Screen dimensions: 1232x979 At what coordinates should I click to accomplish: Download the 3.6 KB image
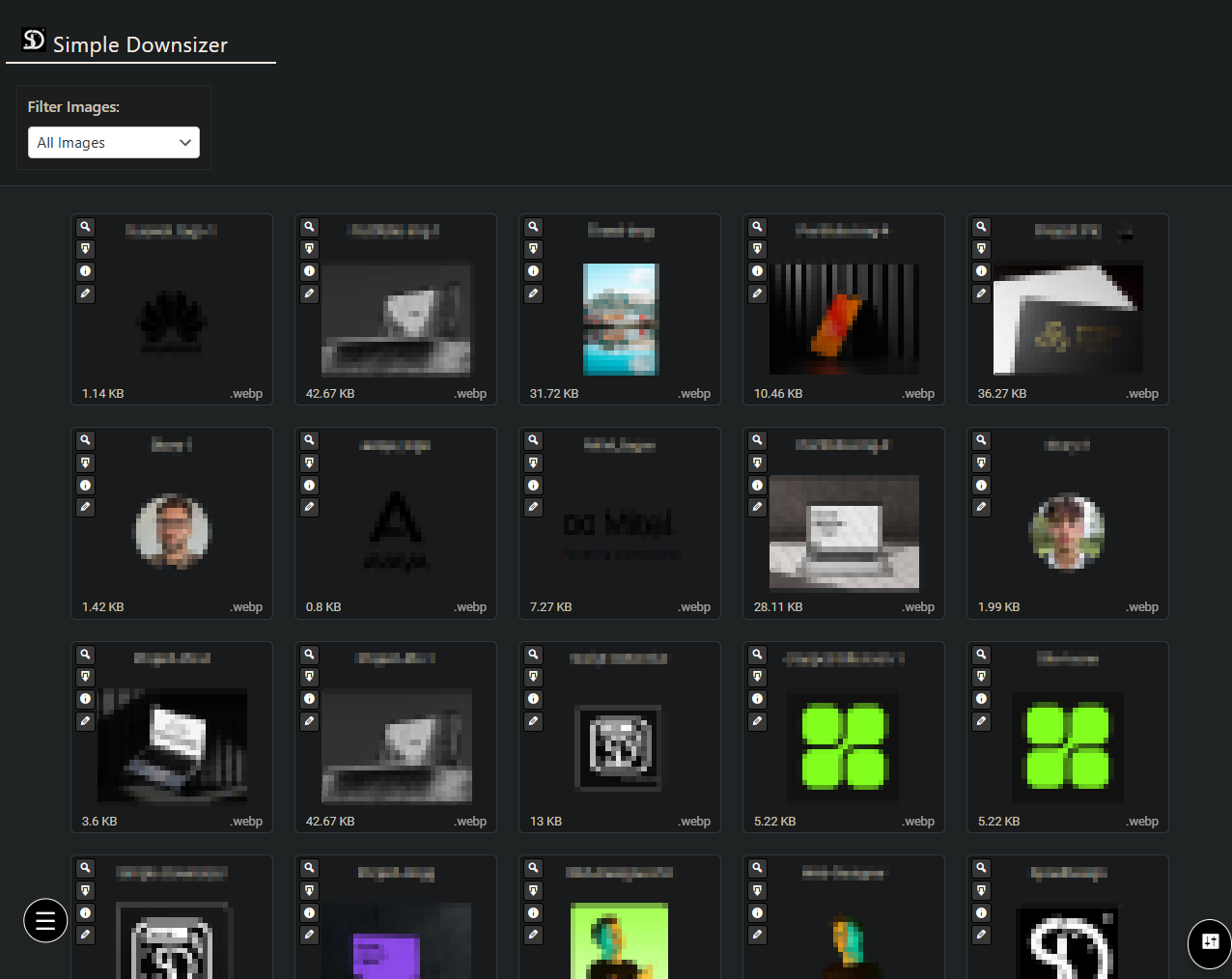86,677
